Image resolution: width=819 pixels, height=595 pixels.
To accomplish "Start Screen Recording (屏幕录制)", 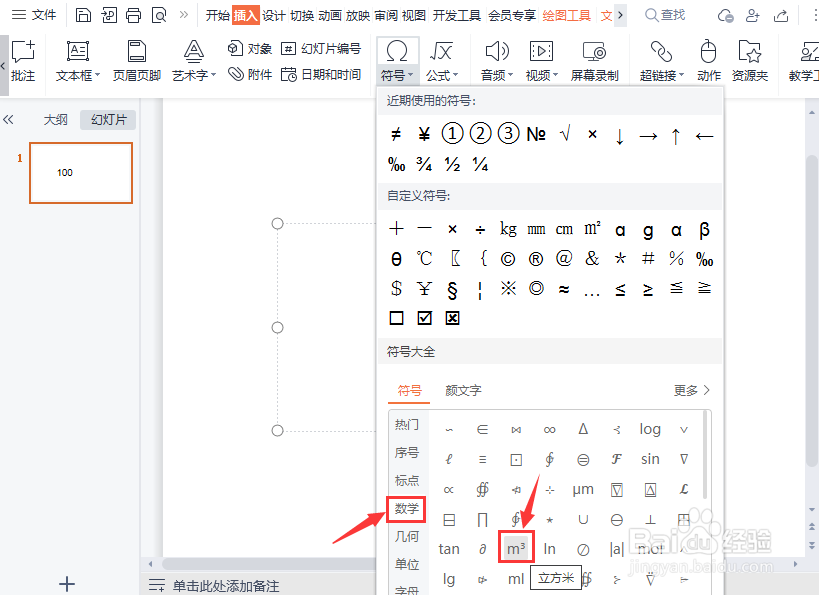I will pyautogui.click(x=594, y=60).
